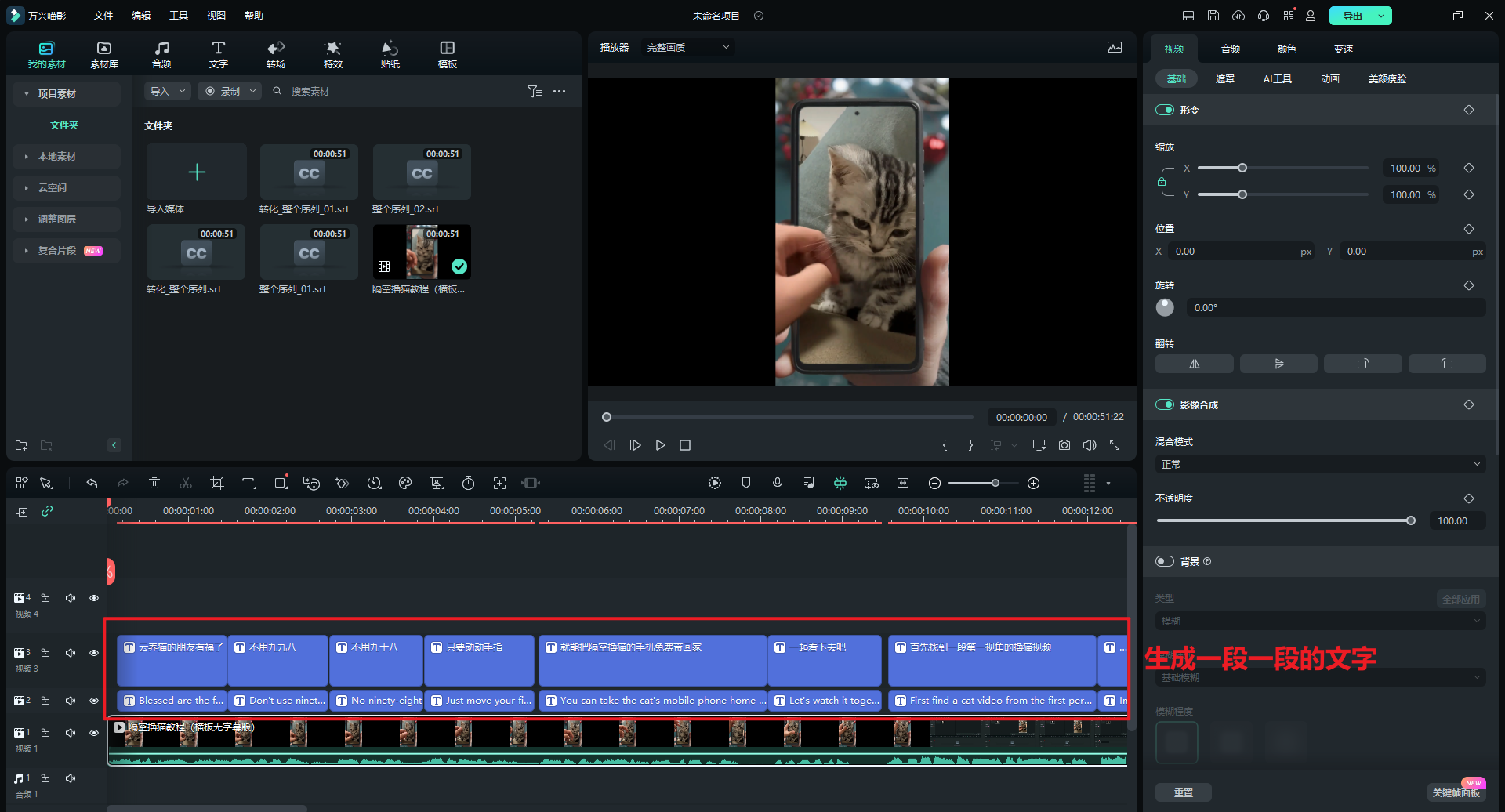The width and height of the screenshot is (1505, 812).
Task: Toggle the 形变 transform switch
Action: tap(1164, 111)
